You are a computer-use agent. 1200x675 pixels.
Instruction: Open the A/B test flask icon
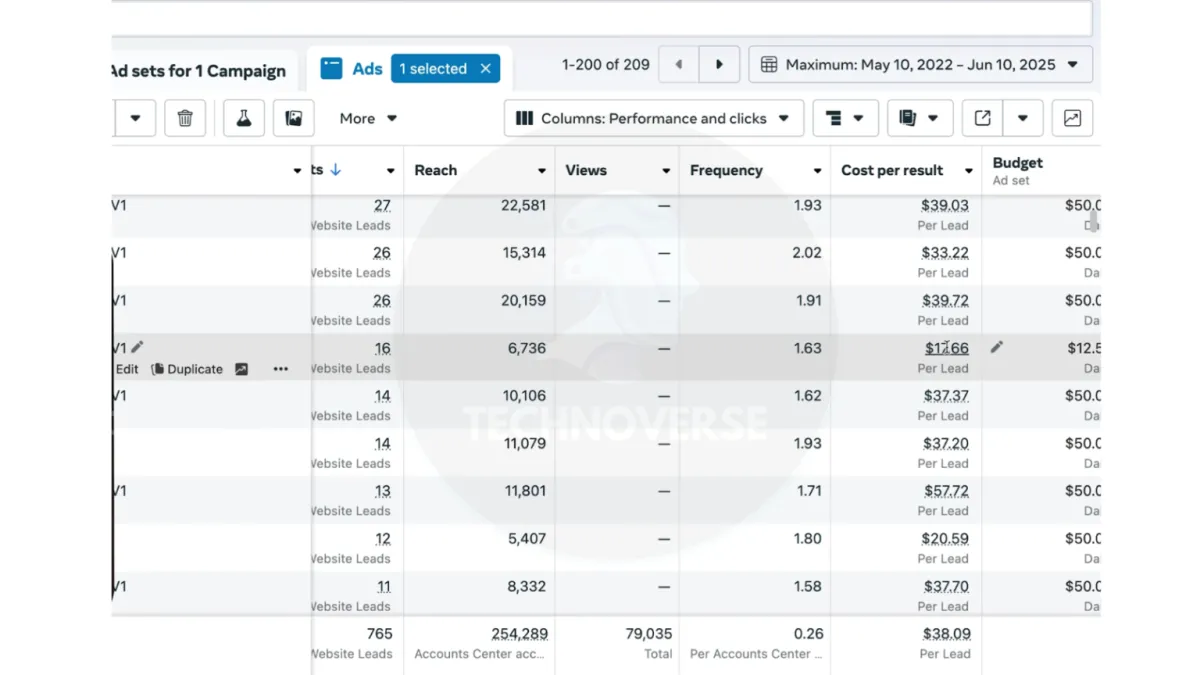click(x=243, y=118)
